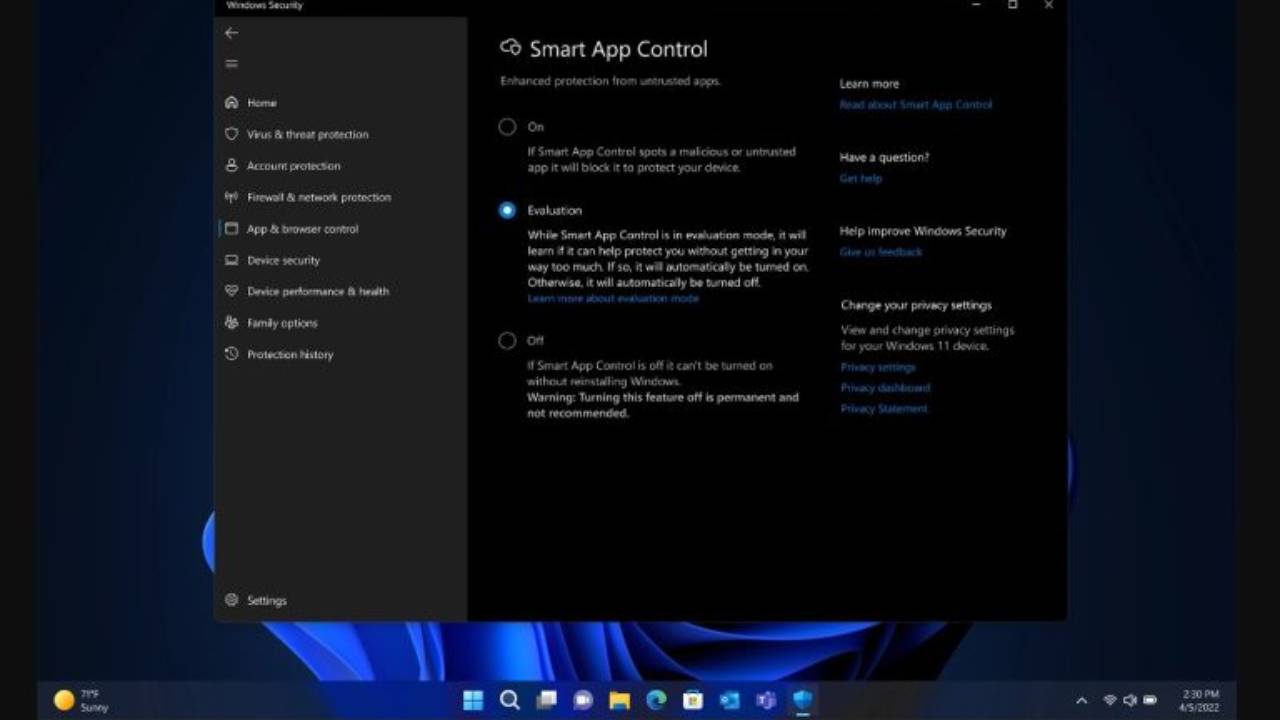
Task: Open Home in the sidebar
Action: 262,102
